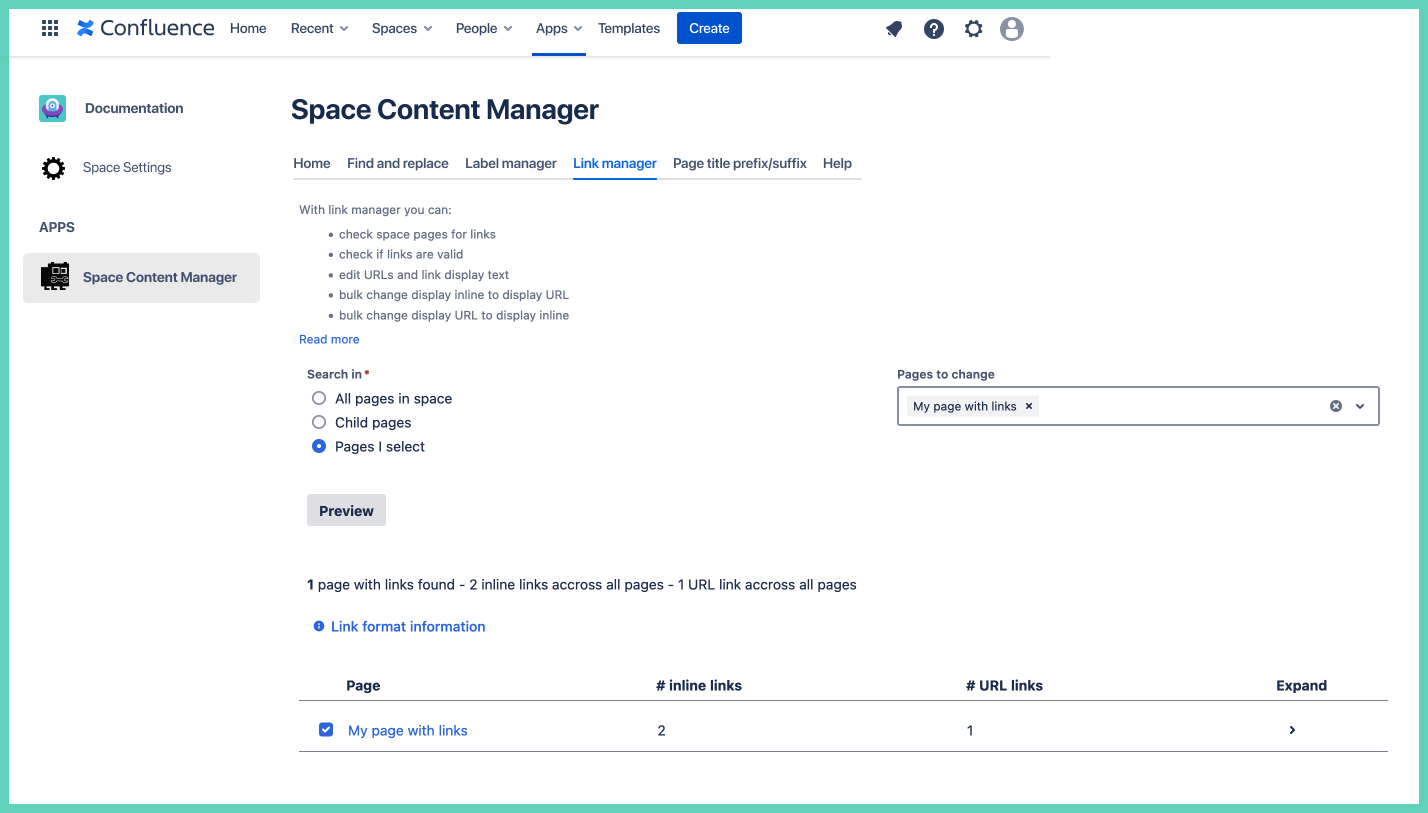Click the 'check if links are valid' bullet text
The height and width of the screenshot is (813, 1428).
(x=401, y=254)
